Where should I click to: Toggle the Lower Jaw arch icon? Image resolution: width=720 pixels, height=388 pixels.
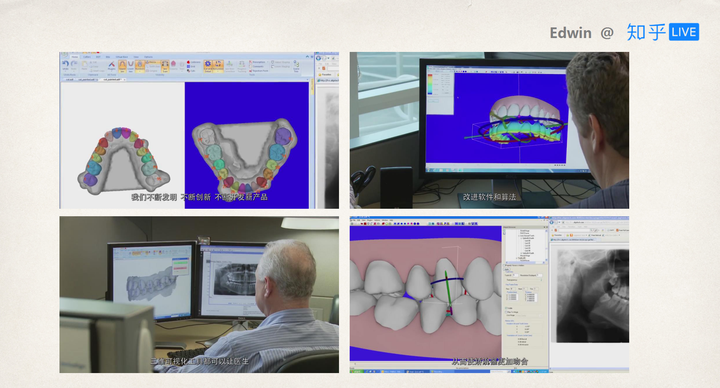pyautogui.click(x=131, y=64)
